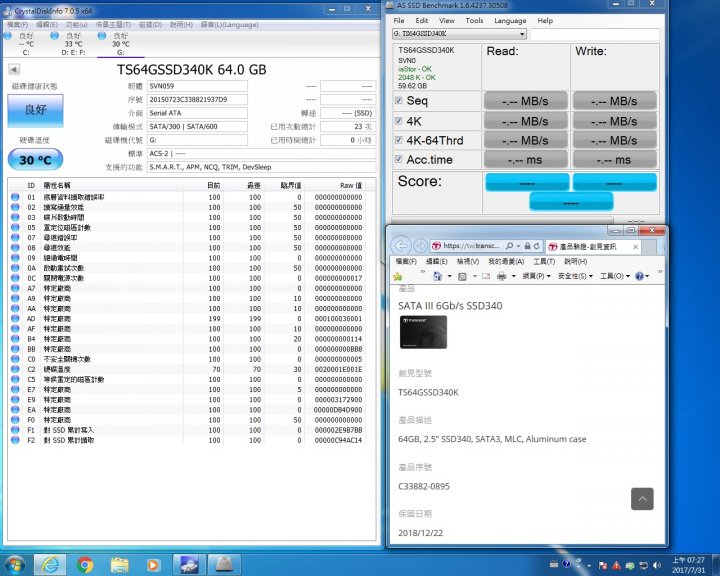Select drive G: status icon in CrystalDiskInfo
This screenshot has width=720, height=576.
[102, 36]
